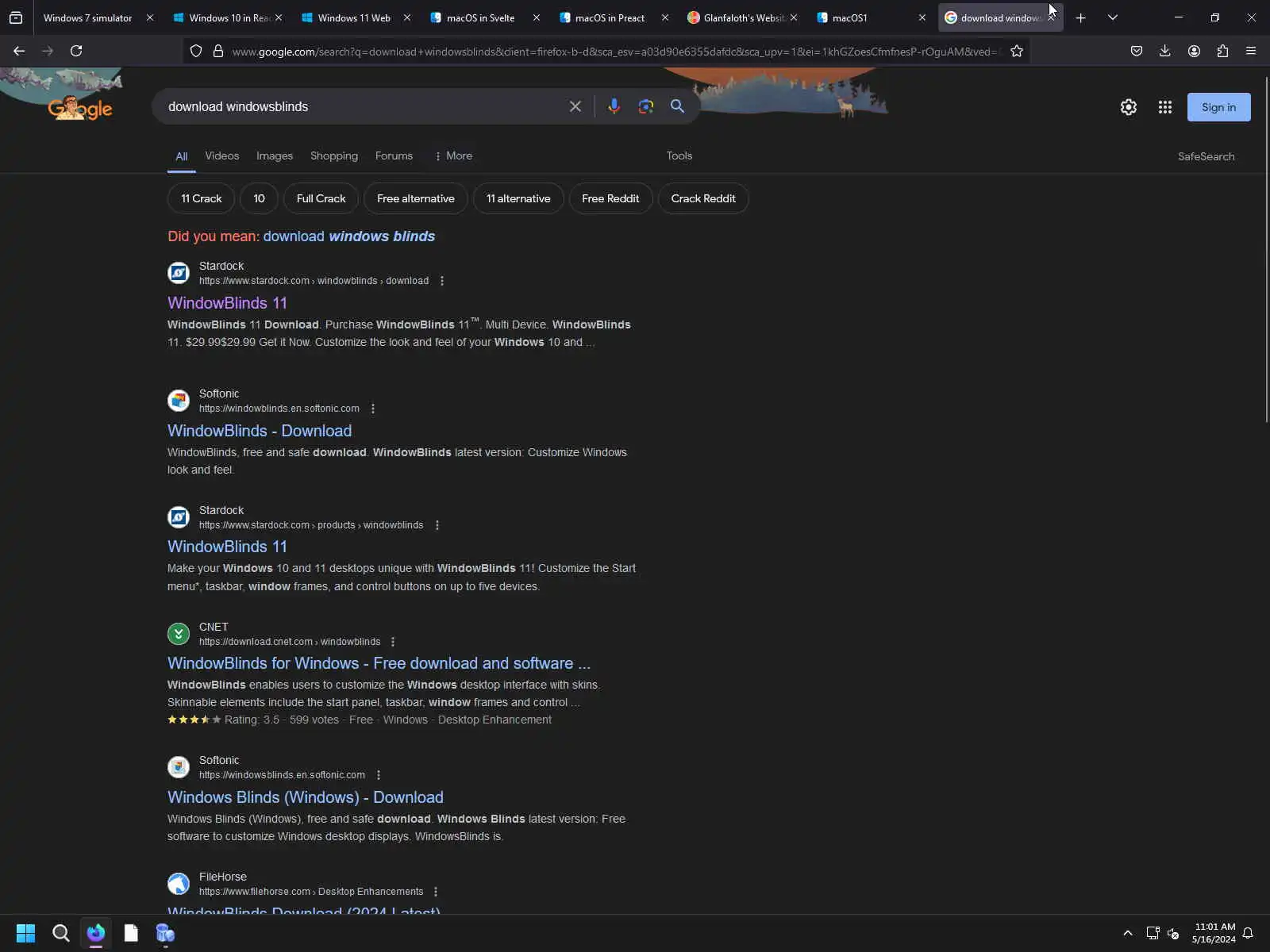Reload the current page
The width and height of the screenshot is (1270, 952).
pos(76,51)
